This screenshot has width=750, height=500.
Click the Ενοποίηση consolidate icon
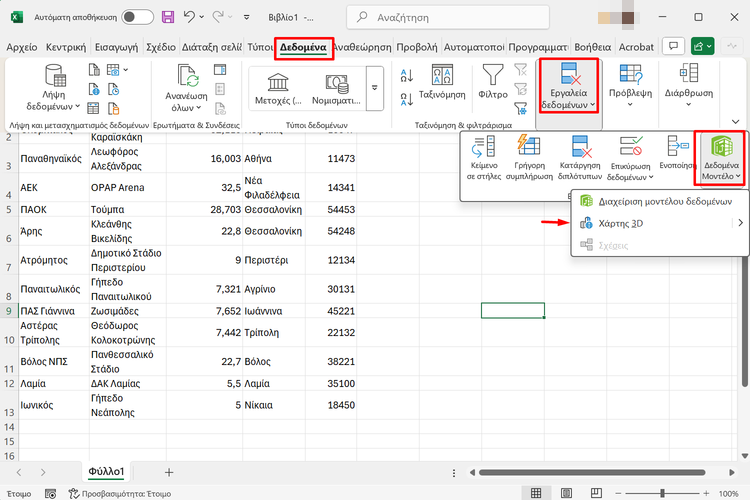point(677,153)
